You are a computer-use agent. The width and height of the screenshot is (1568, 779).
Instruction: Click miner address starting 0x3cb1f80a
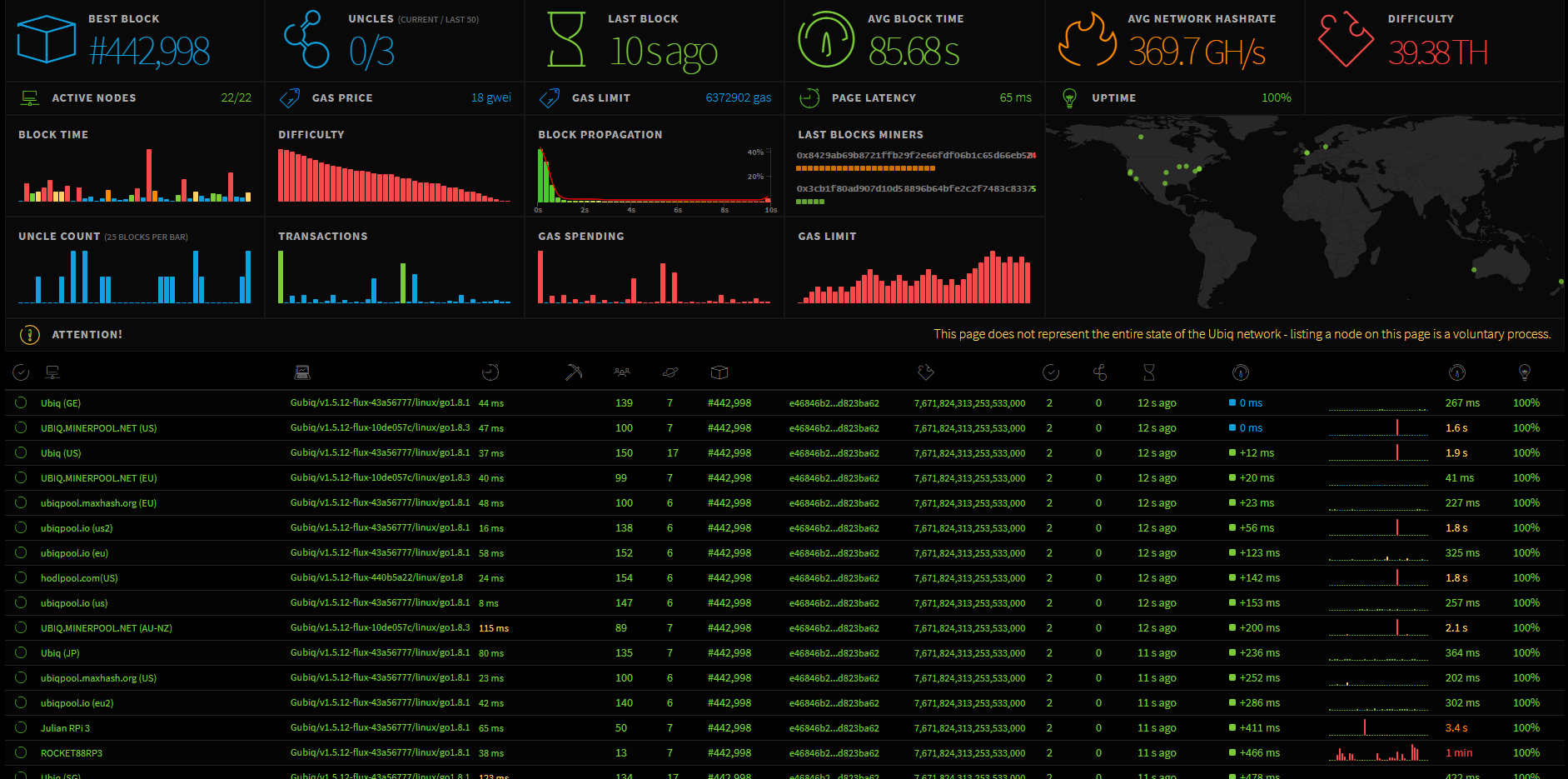pos(916,188)
